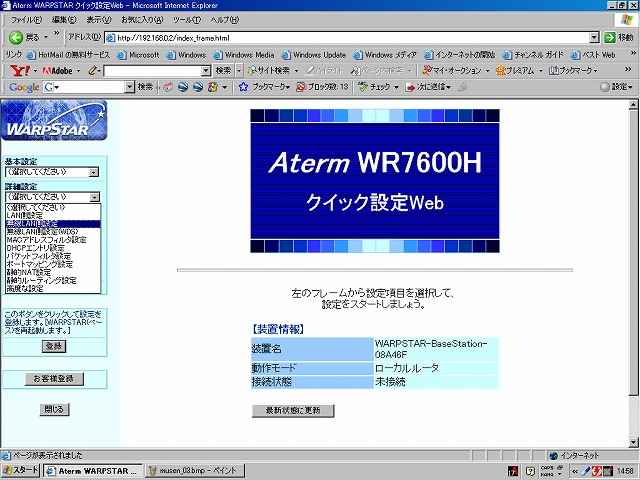Click the Google toolbar 検索 search button

click(x=145, y=87)
